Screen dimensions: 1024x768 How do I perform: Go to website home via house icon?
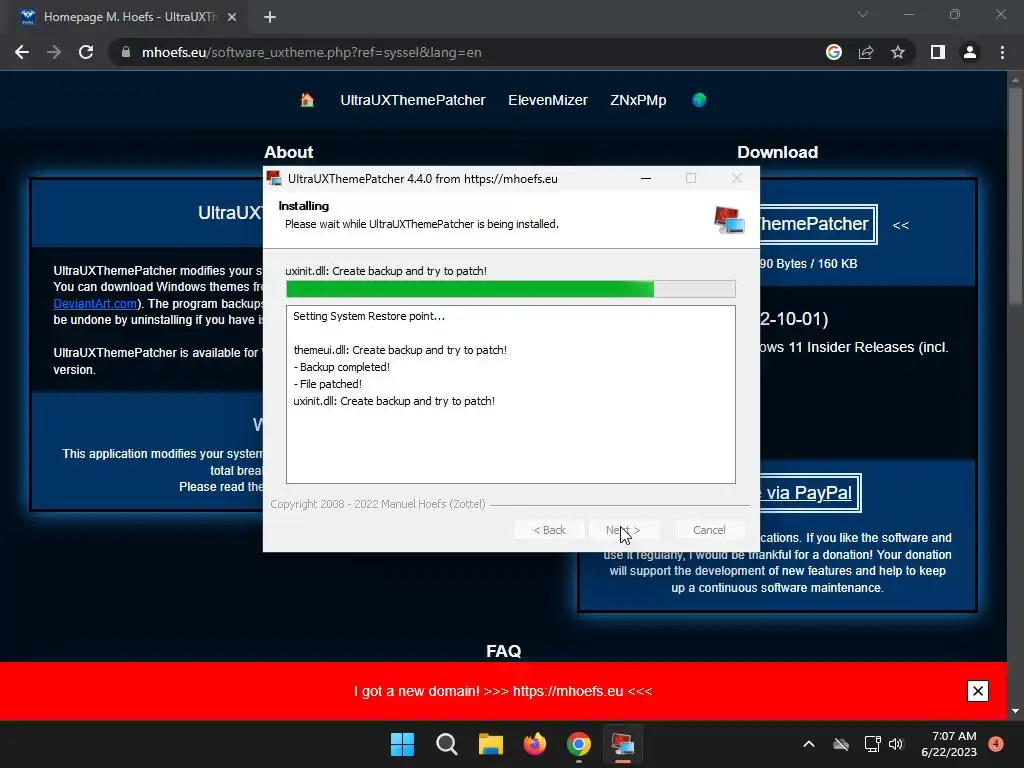tap(307, 100)
